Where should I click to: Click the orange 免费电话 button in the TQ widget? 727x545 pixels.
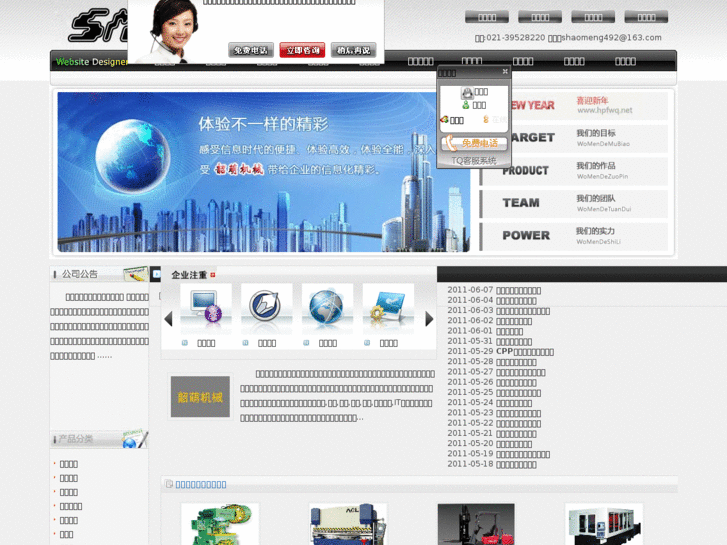click(x=474, y=143)
